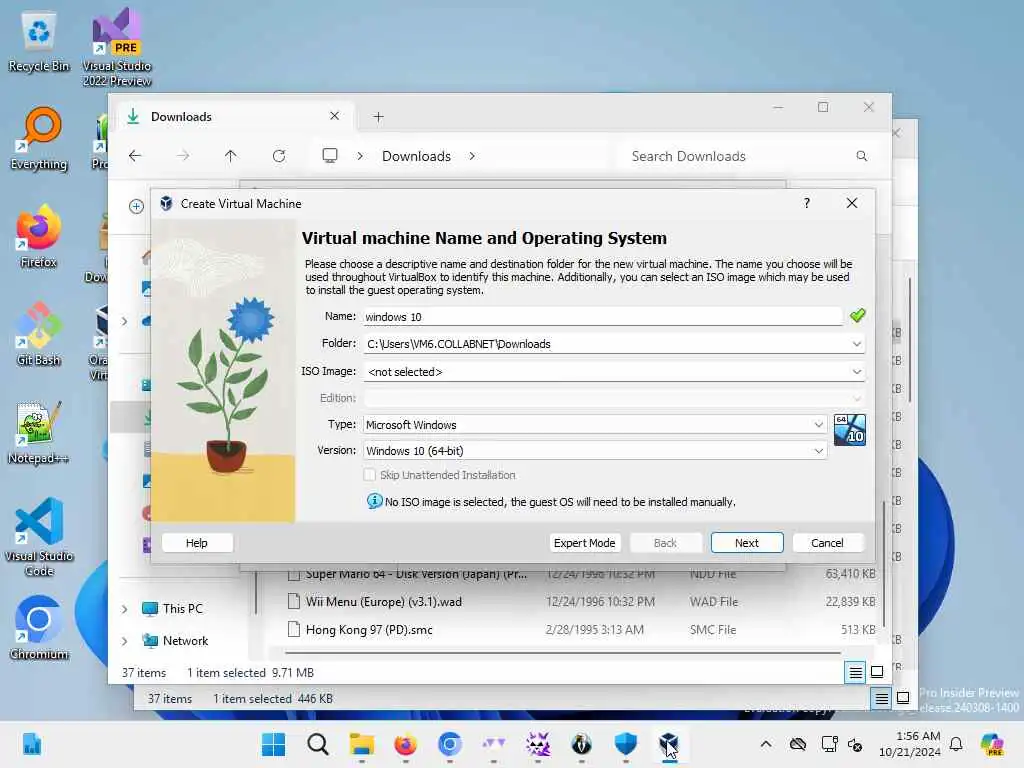Select the Notepad++ desktop icon

tap(39, 432)
